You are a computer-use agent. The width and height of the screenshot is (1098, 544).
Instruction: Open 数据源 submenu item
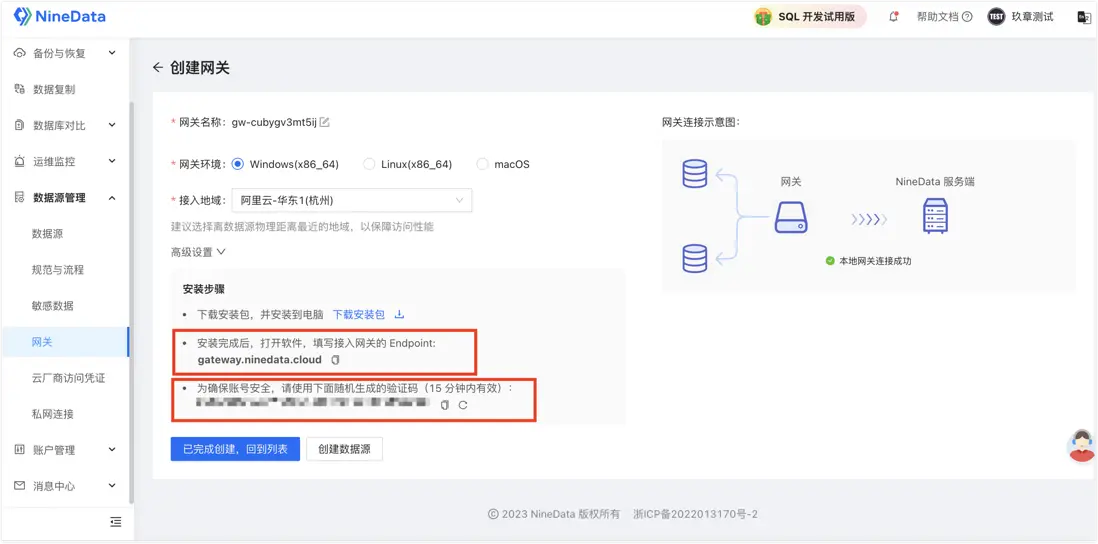point(48,234)
